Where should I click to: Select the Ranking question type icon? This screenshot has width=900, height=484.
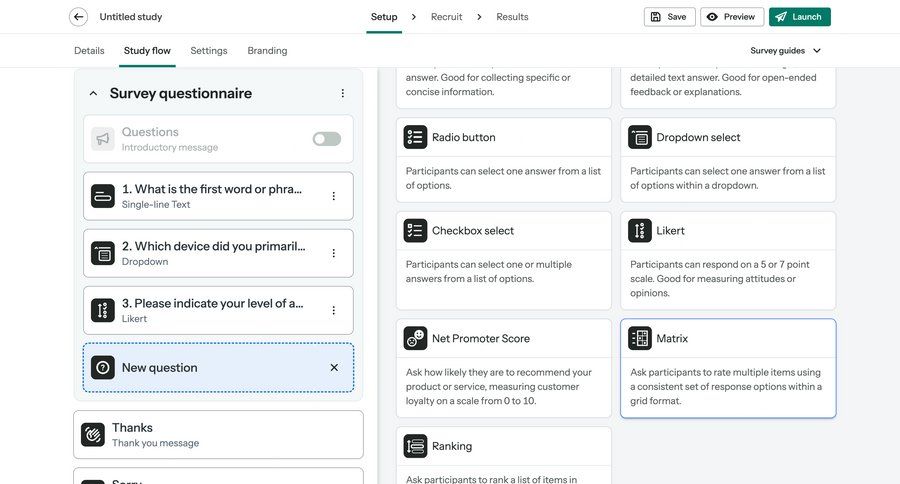[x=415, y=446]
